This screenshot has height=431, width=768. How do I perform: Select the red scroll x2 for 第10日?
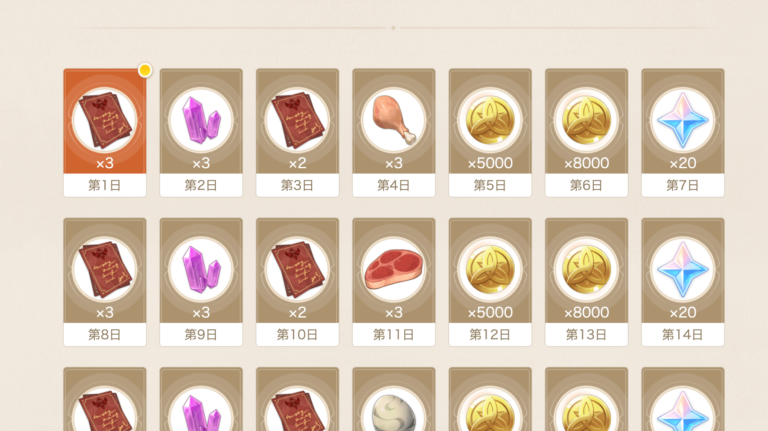(x=297, y=270)
